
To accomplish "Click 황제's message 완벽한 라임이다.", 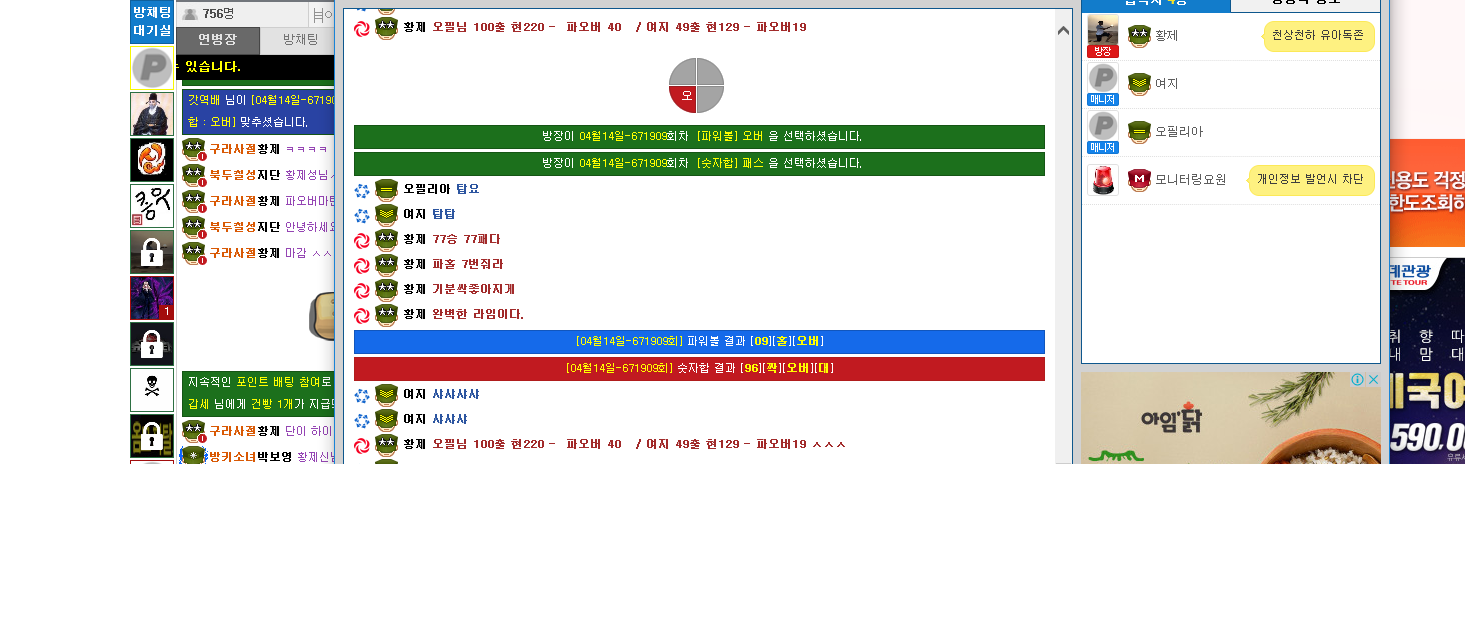I will [478, 315].
